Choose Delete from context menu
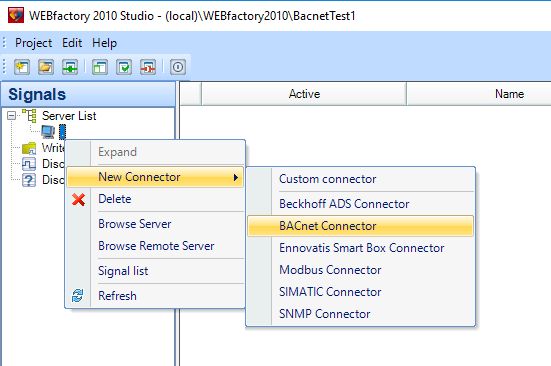Screen dimensions: 551x366 click(x=155, y=199)
